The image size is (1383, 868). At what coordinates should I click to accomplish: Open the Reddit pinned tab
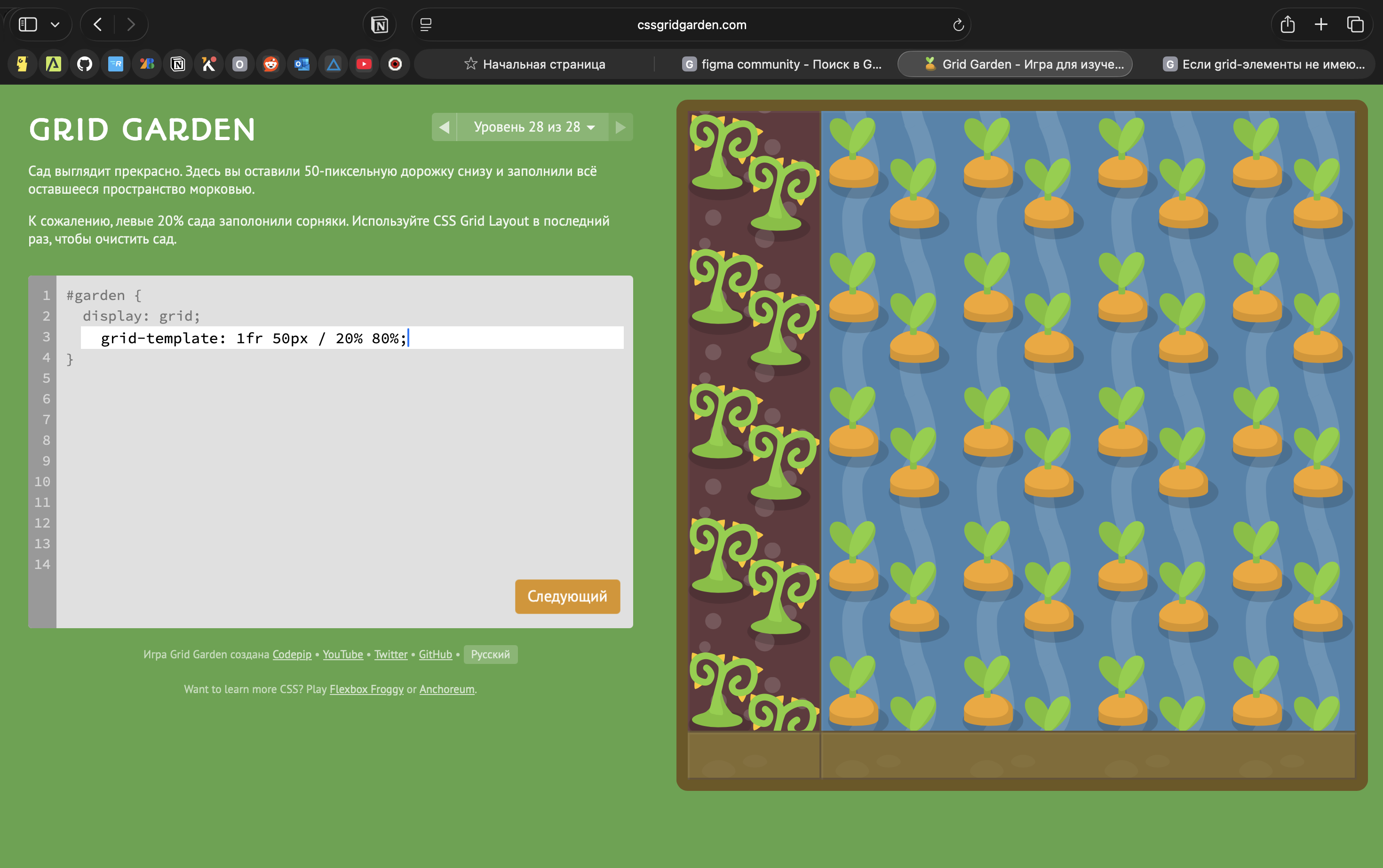coord(270,64)
